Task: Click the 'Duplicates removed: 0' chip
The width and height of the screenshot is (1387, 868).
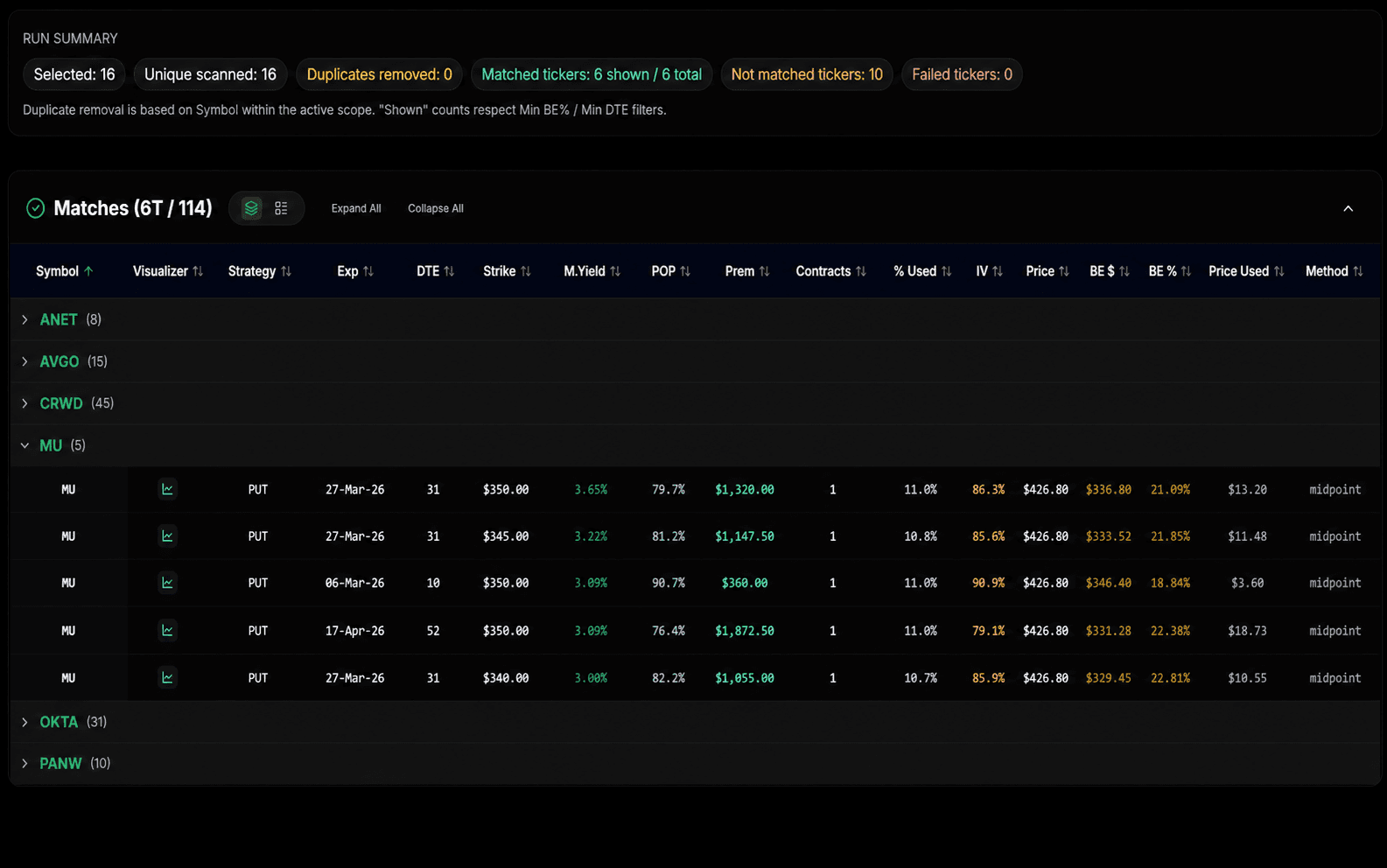Action: coord(379,74)
